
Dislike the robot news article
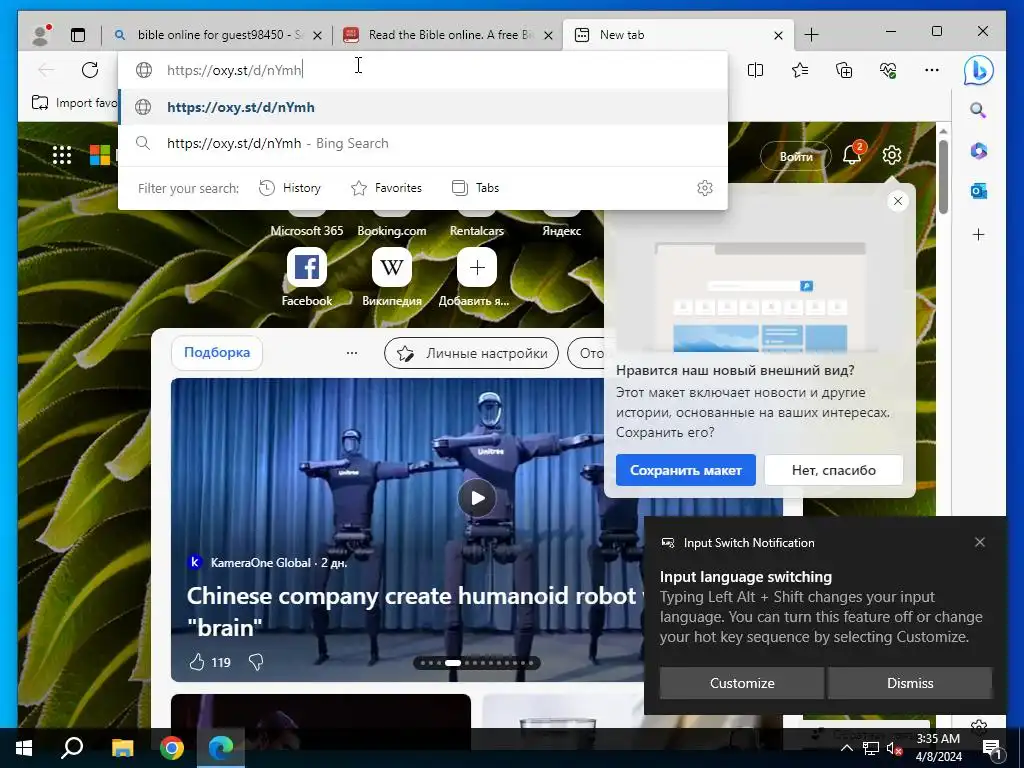(256, 662)
